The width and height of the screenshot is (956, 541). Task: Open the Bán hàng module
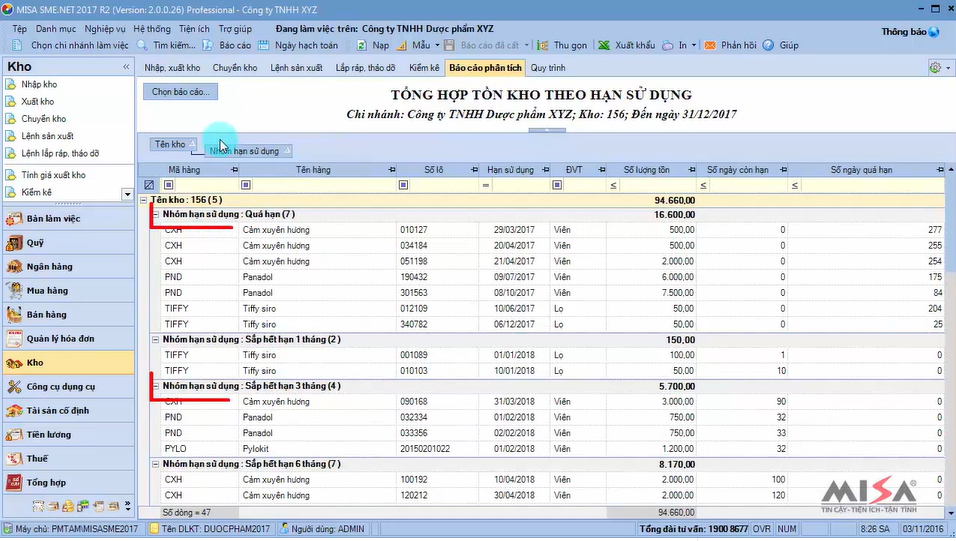(x=68, y=315)
